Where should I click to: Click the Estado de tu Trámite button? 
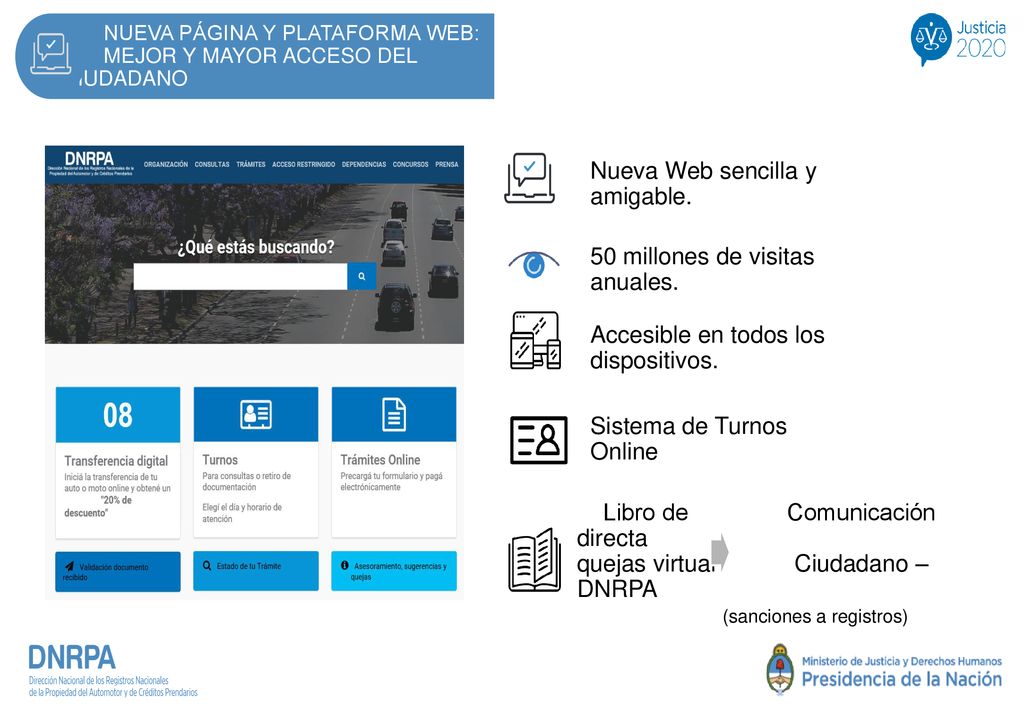pyautogui.click(x=256, y=571)
